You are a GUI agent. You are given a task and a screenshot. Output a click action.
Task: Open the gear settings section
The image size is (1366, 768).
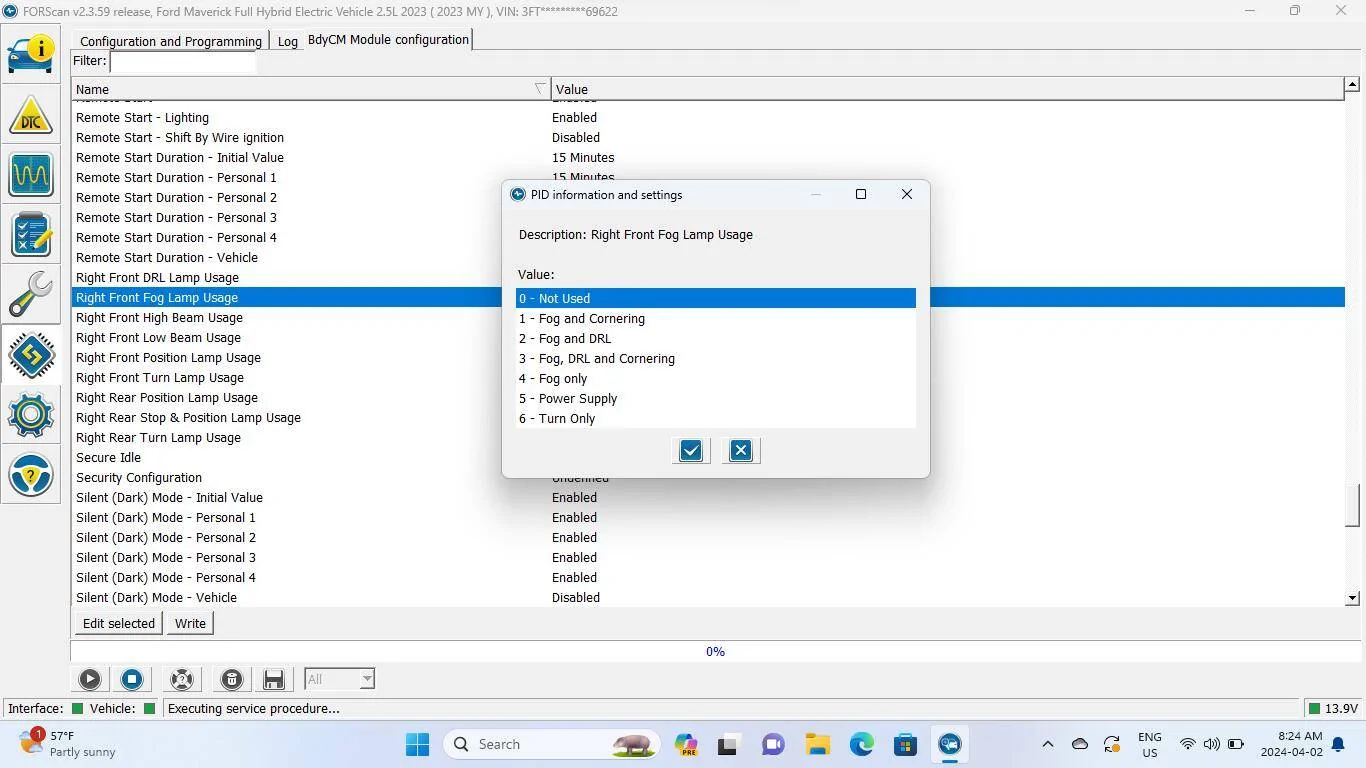point(31,415)
